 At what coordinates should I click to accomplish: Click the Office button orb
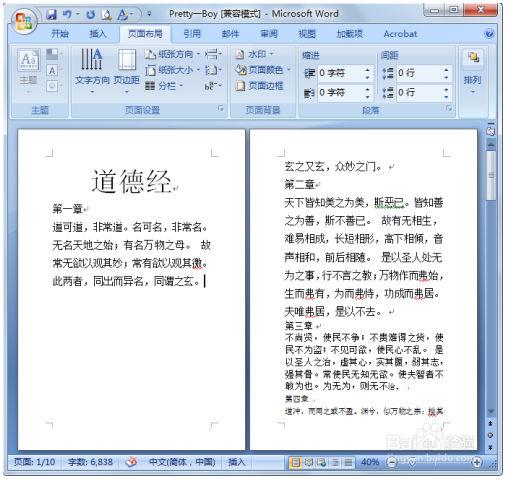pyautogui.click(x=23, y=21)
